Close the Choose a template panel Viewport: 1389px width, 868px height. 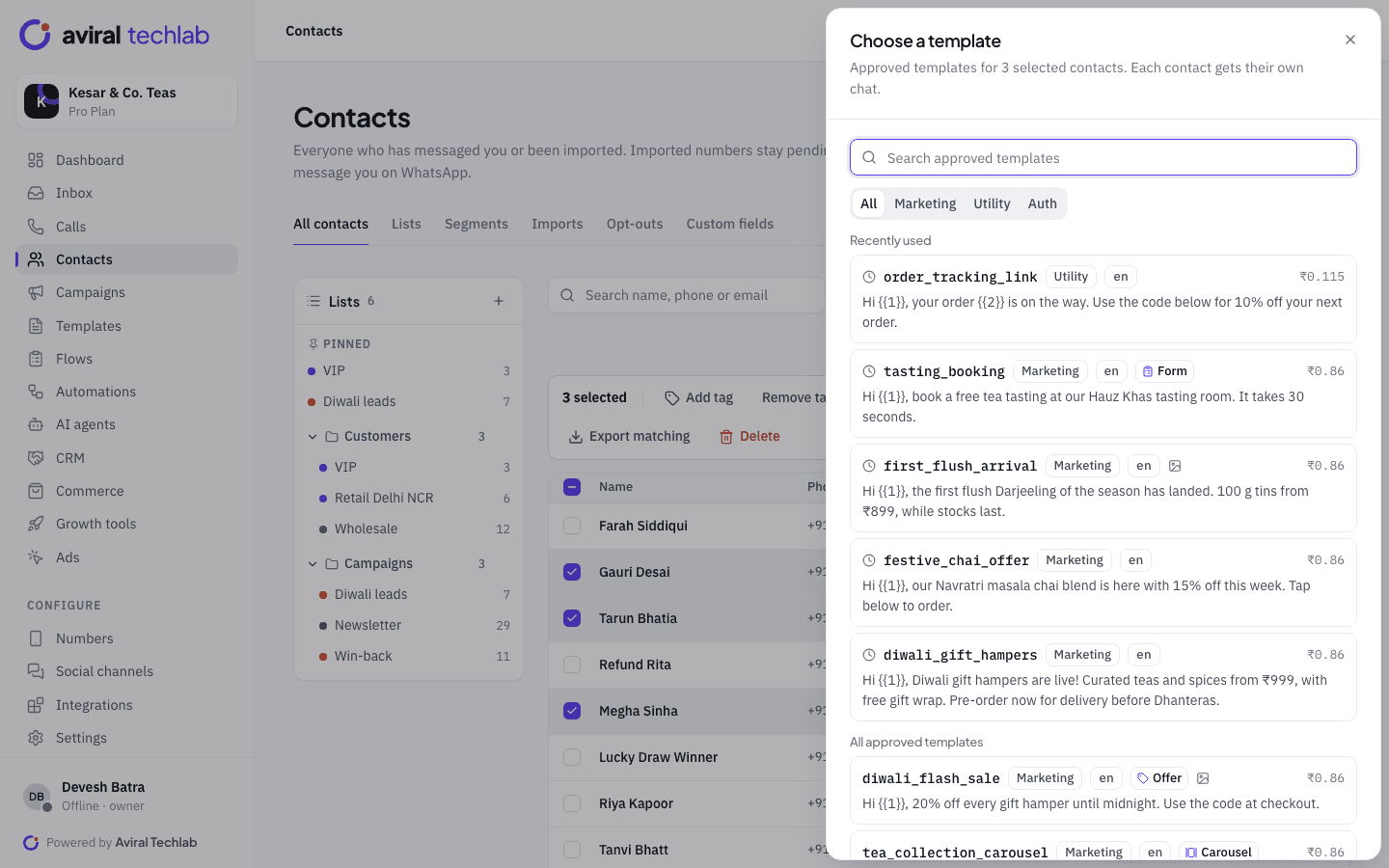click(1350, 40)
